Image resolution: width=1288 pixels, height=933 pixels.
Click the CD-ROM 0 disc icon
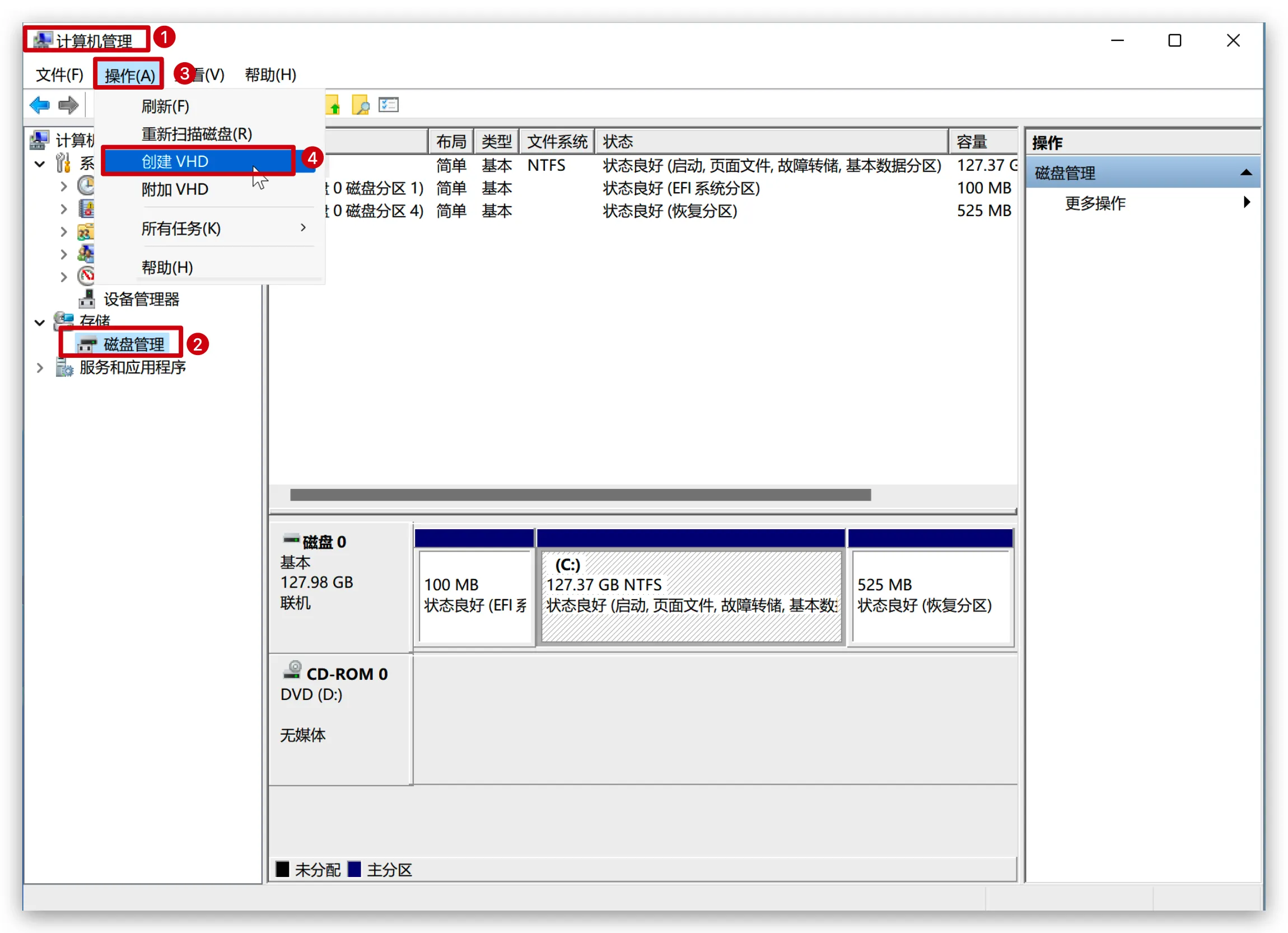(x=292, y=670)
